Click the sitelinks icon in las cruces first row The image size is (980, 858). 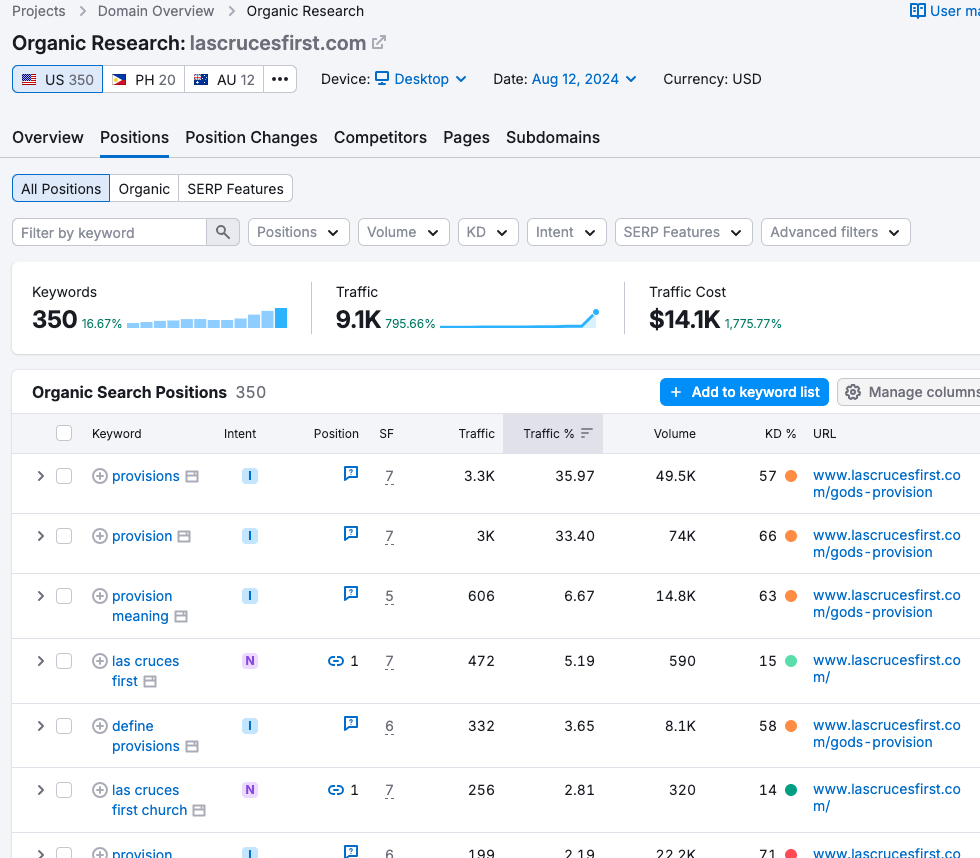pos(336,661)
